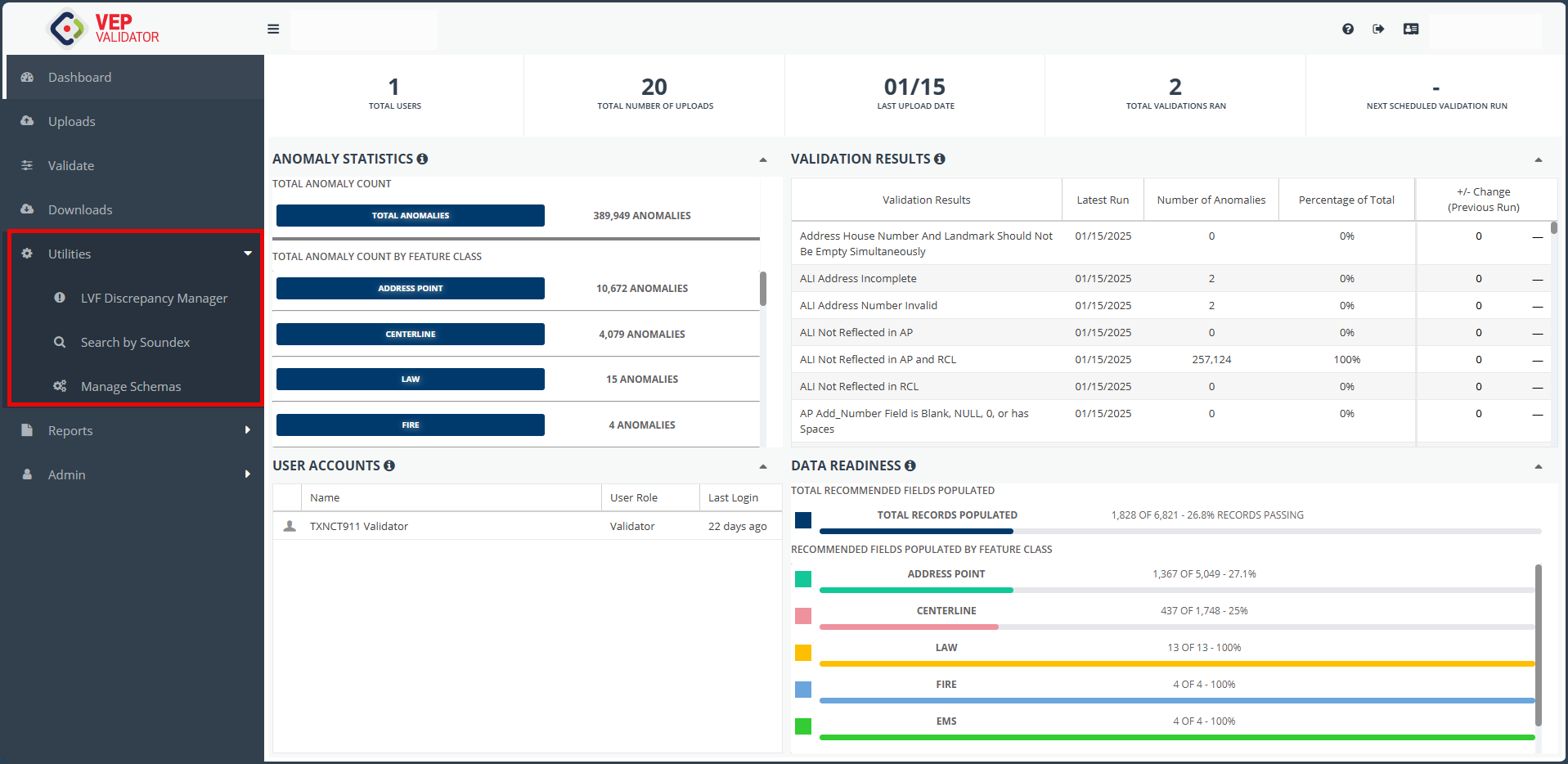
Task: Click the Data Readiness panel scrollbar
Action: (x=1539, y=645)
